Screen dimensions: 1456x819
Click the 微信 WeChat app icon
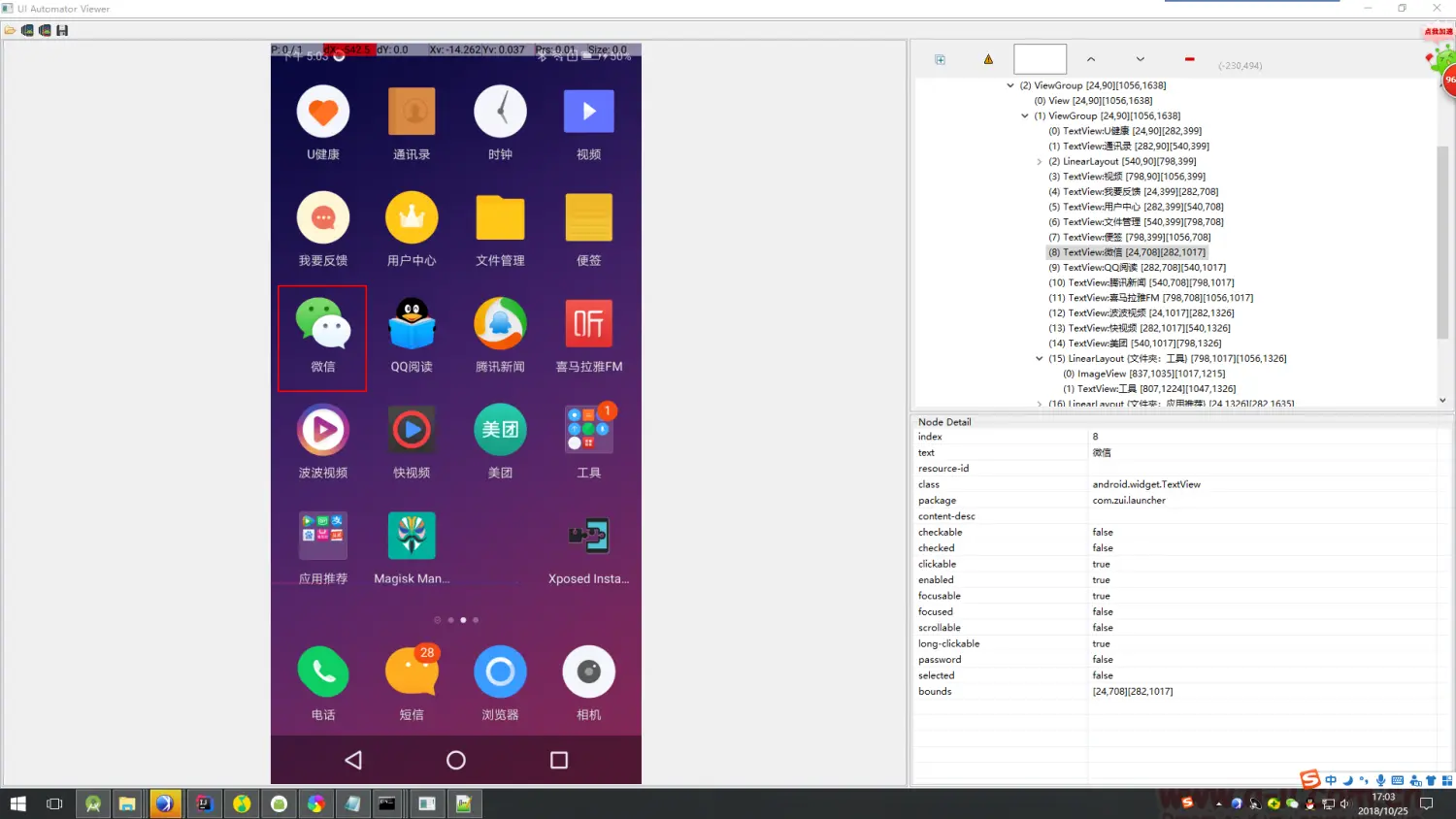pyautogui.click(x=323, y=323)
